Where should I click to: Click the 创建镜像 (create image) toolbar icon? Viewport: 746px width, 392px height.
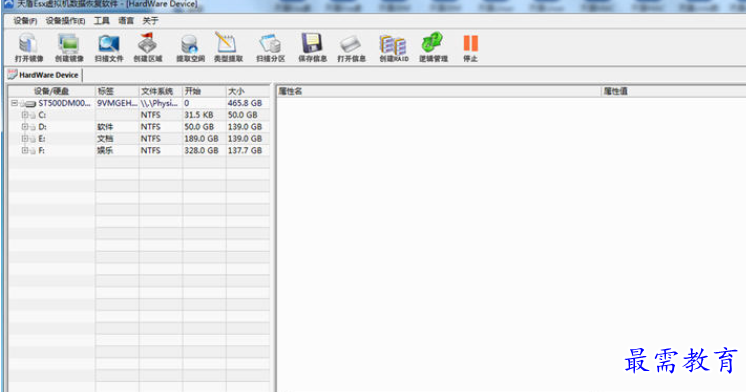coord(69,48)
